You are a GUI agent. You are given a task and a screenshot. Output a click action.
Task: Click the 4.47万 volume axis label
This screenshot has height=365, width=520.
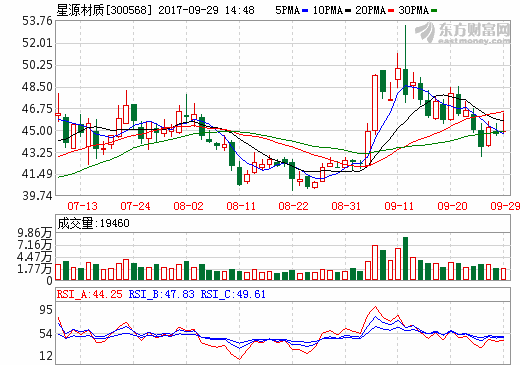(x=35, y=257)
